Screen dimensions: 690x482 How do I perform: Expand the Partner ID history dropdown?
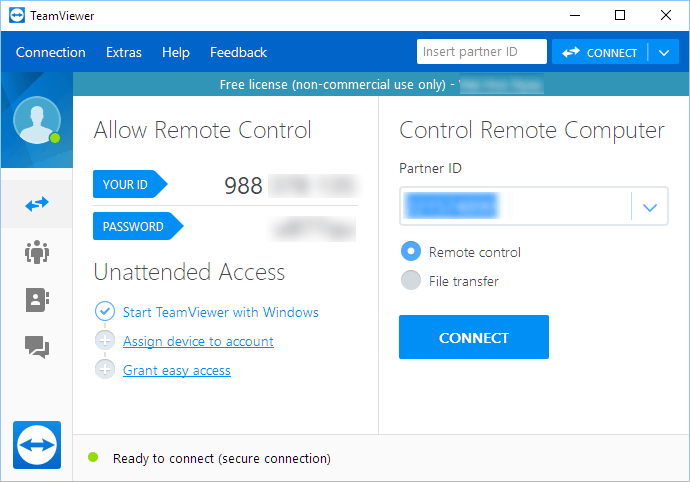pos(650,208)
